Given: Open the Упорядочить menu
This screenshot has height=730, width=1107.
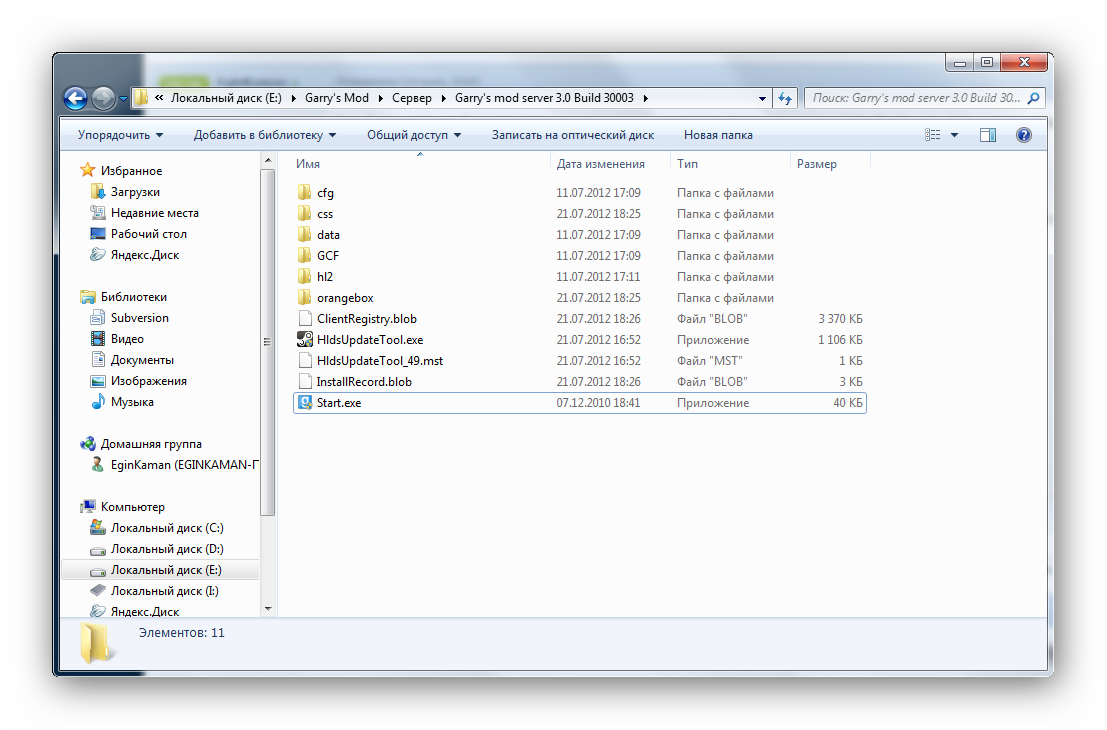Looking at the screenshot, I should click(x=120, y=135).
